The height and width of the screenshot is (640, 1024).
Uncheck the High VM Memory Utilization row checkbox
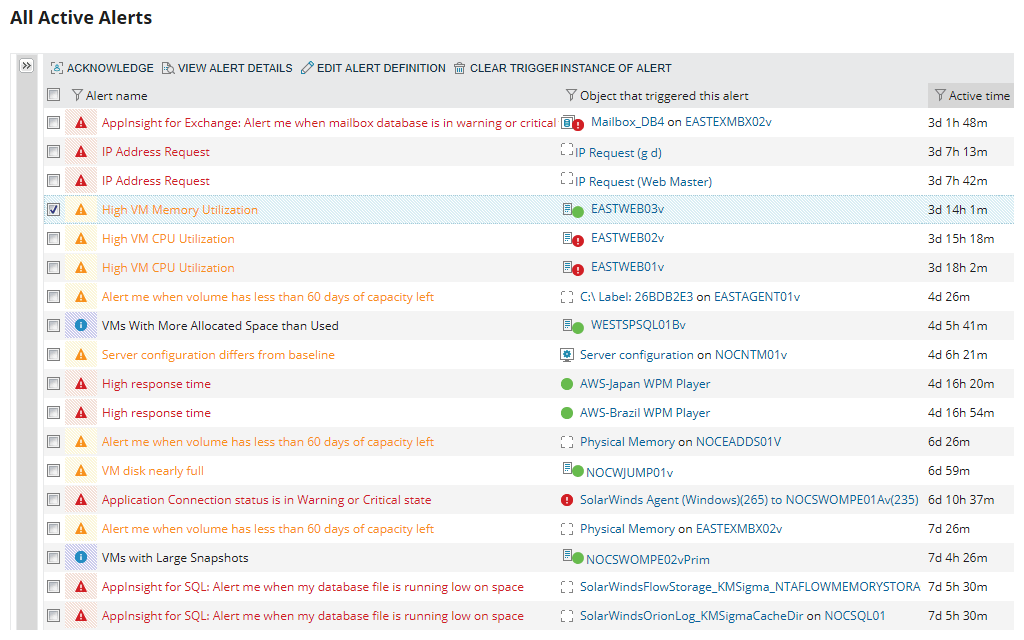(x=54, y=210)
